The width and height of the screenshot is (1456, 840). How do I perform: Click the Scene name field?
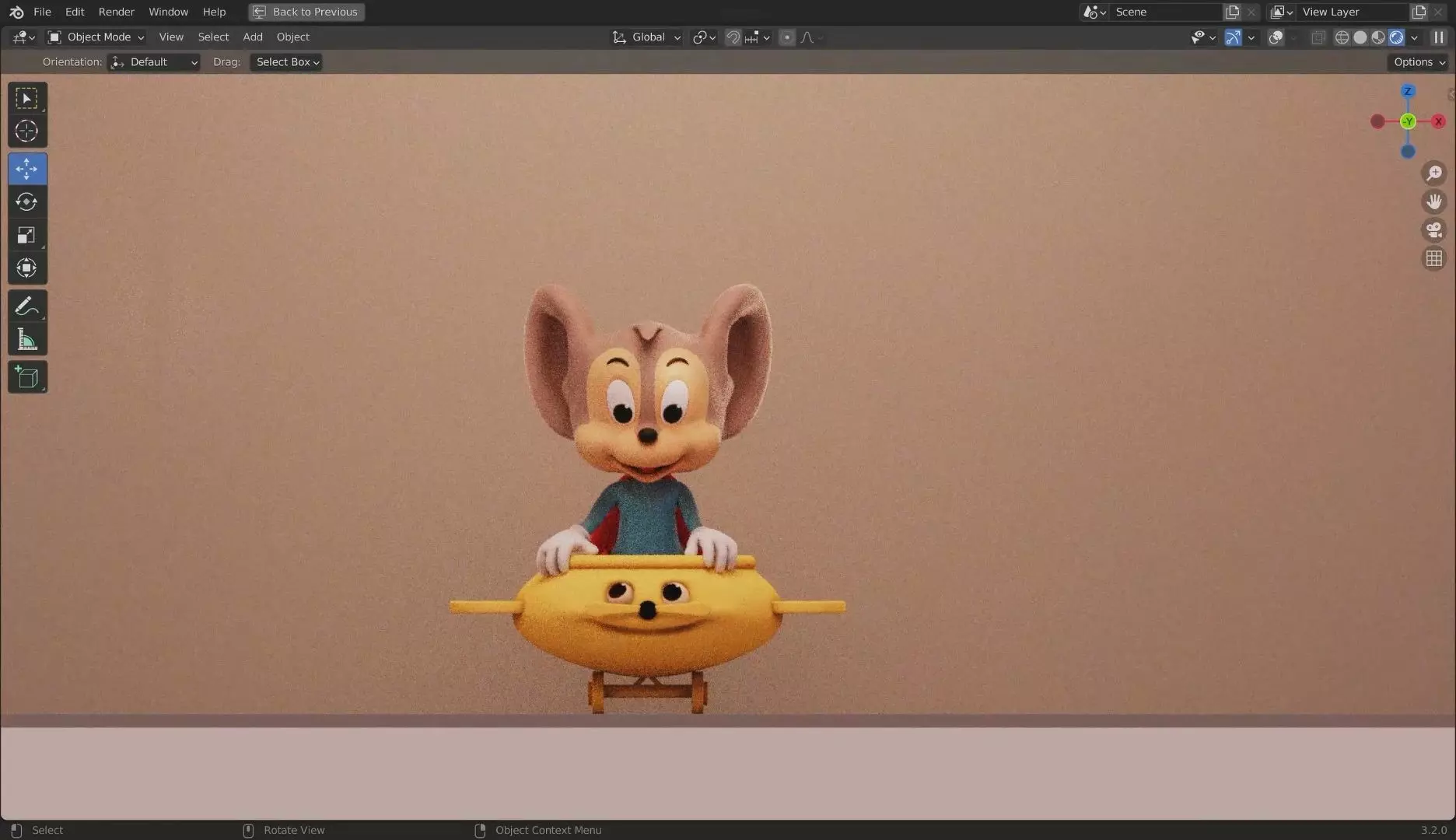tap(1167, 12)
